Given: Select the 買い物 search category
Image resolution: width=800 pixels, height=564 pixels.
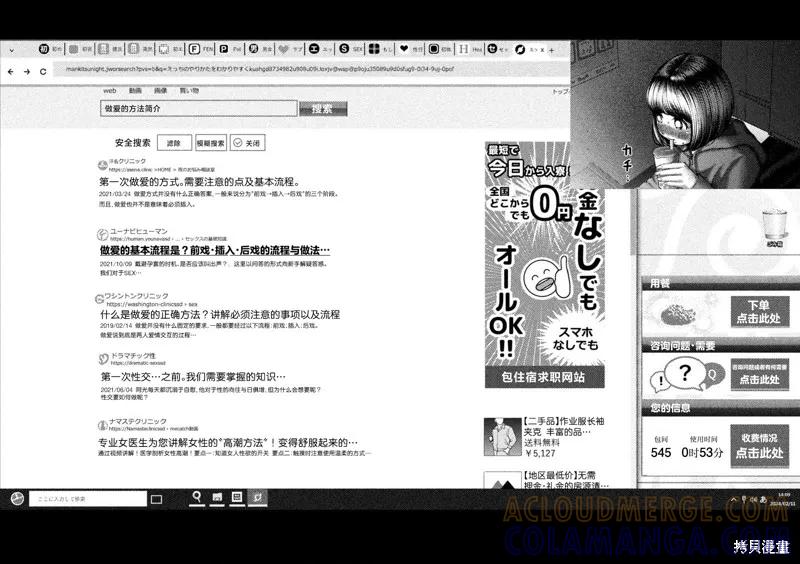Looking at the screenshot, I should pos(189,90).
